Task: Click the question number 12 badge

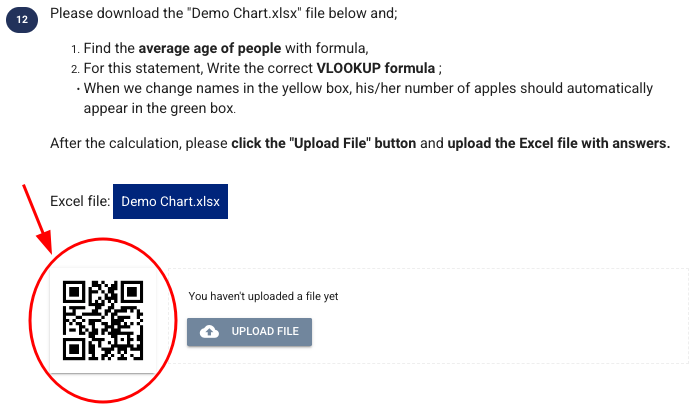Action: coord(22,20)
